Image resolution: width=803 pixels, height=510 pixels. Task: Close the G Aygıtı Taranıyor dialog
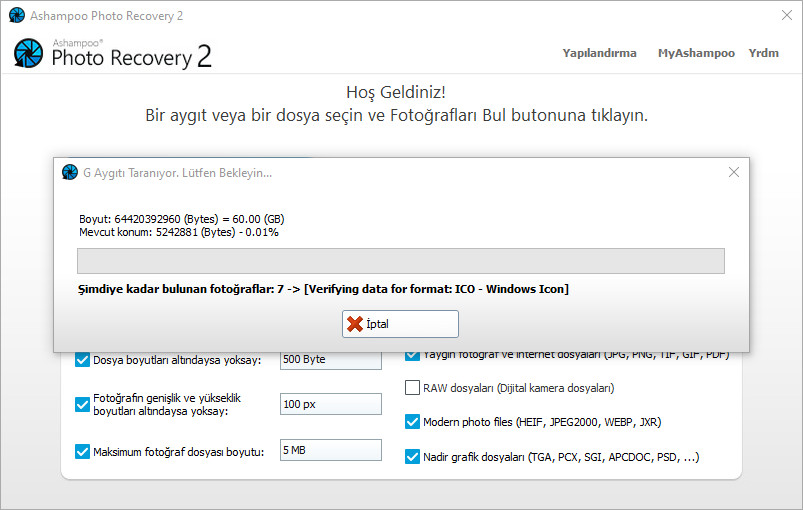pyautogui.click(x=733, y=172)
